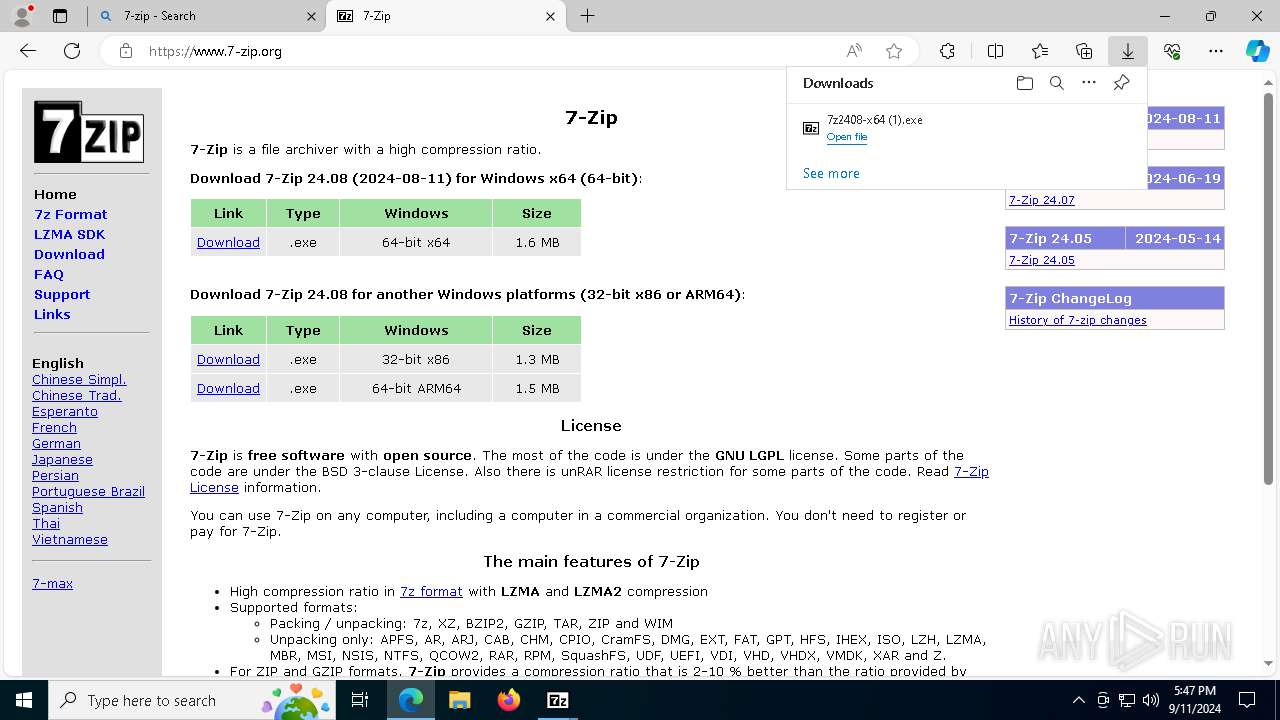The image size is (1280, 720).
Task: Open volume control in system tray
Action: [x=1151, y=700]
